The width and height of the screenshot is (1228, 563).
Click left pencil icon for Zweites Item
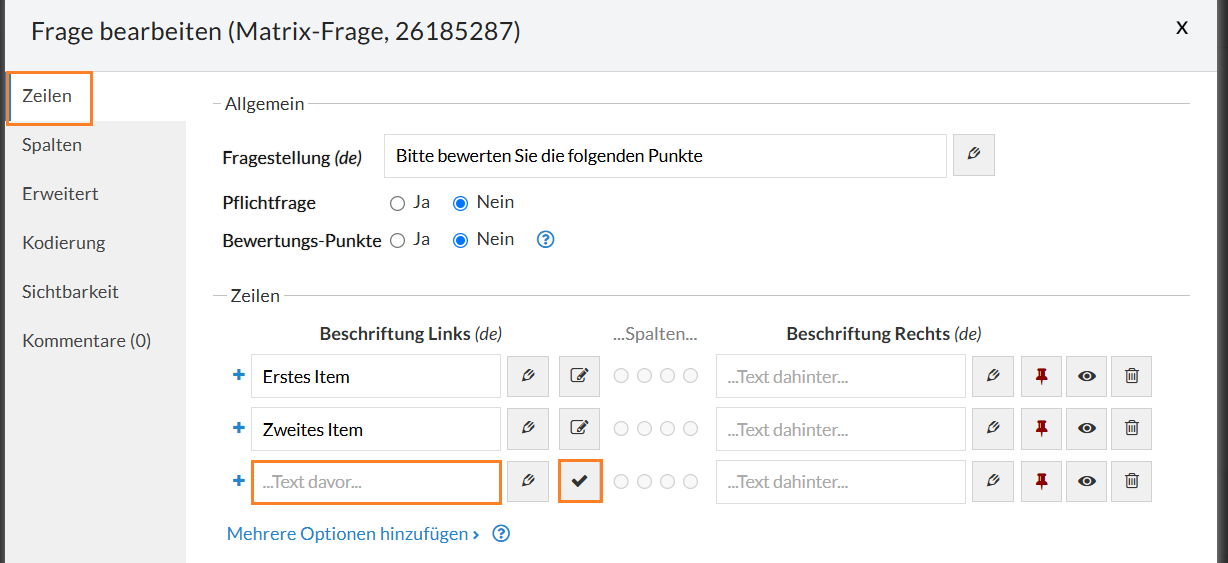528,428
